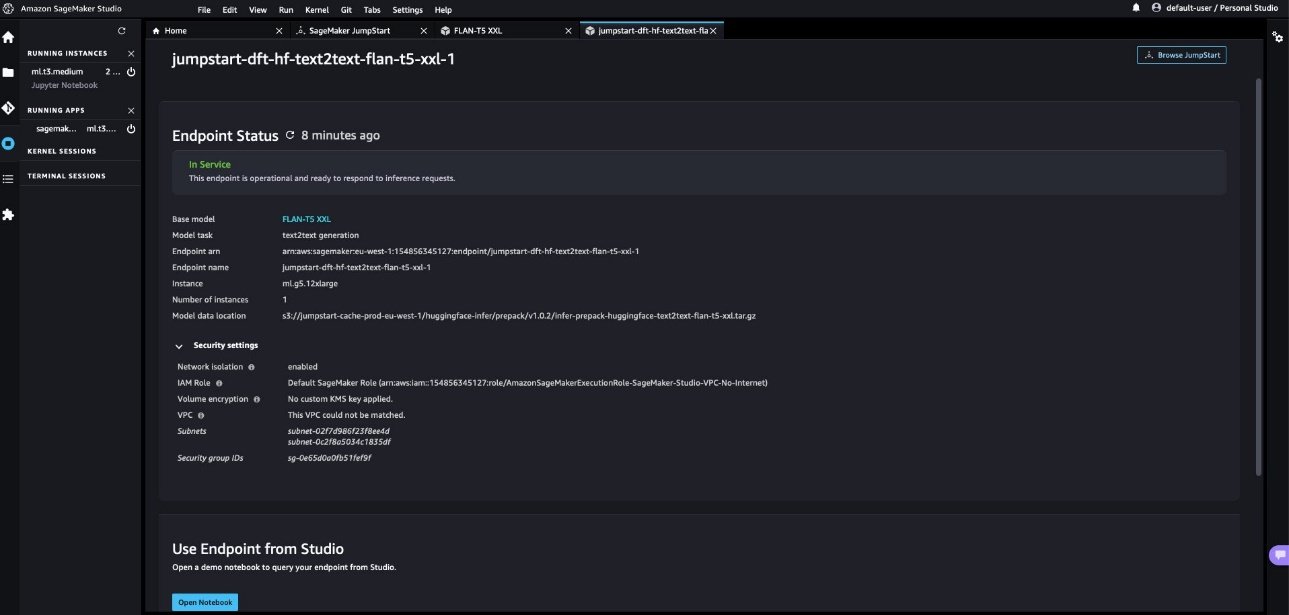Open the default-user / Personal Studio menu
Screen dimensions: 1289x615
point(1214,8)
